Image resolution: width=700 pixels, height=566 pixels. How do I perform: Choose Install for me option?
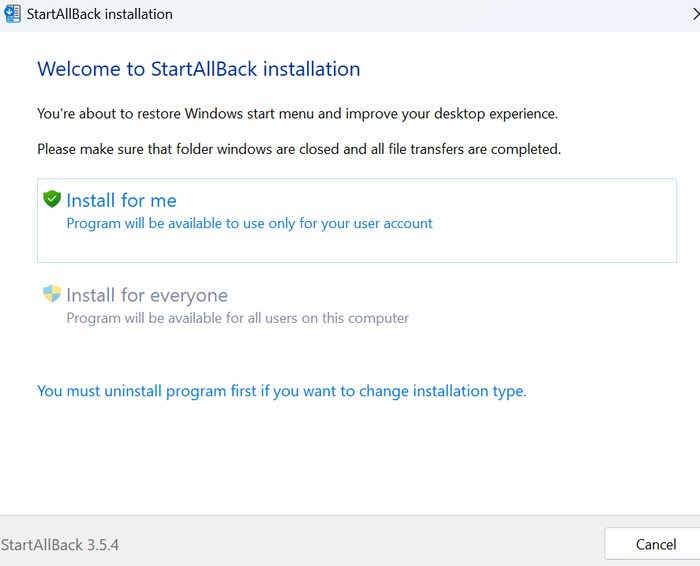[357, 221]
